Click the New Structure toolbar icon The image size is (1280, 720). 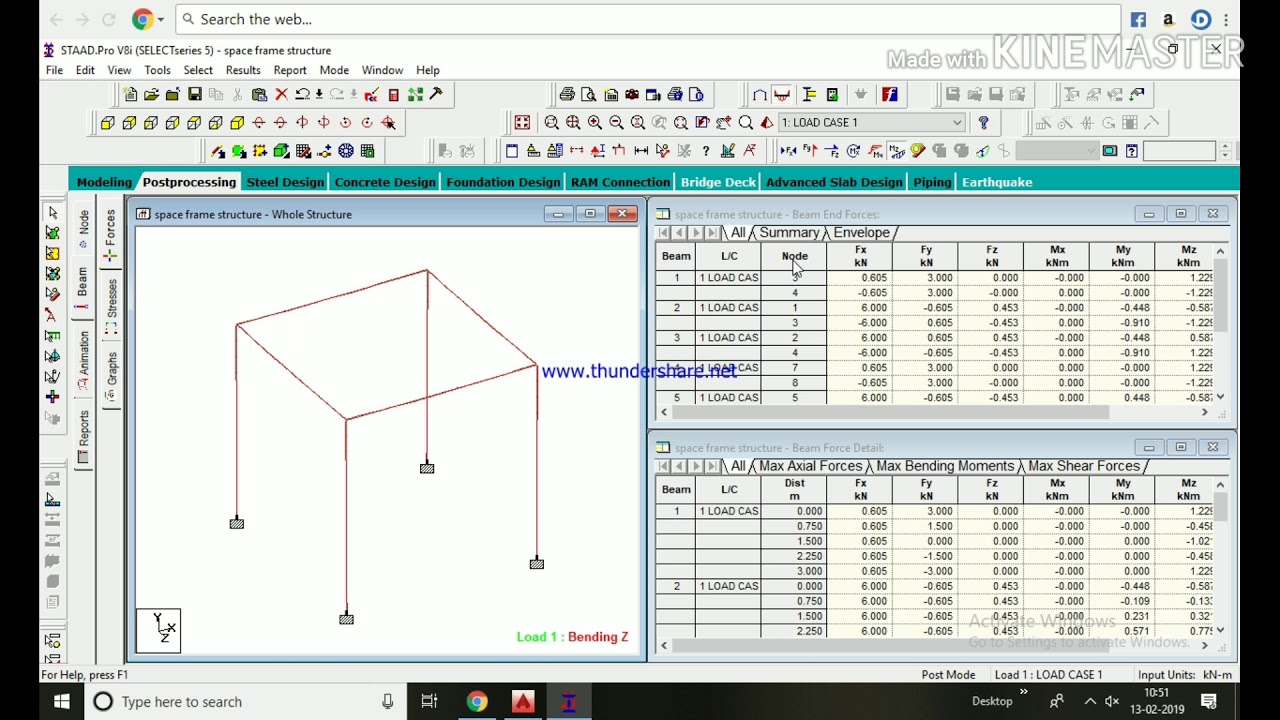coord(130,94)
